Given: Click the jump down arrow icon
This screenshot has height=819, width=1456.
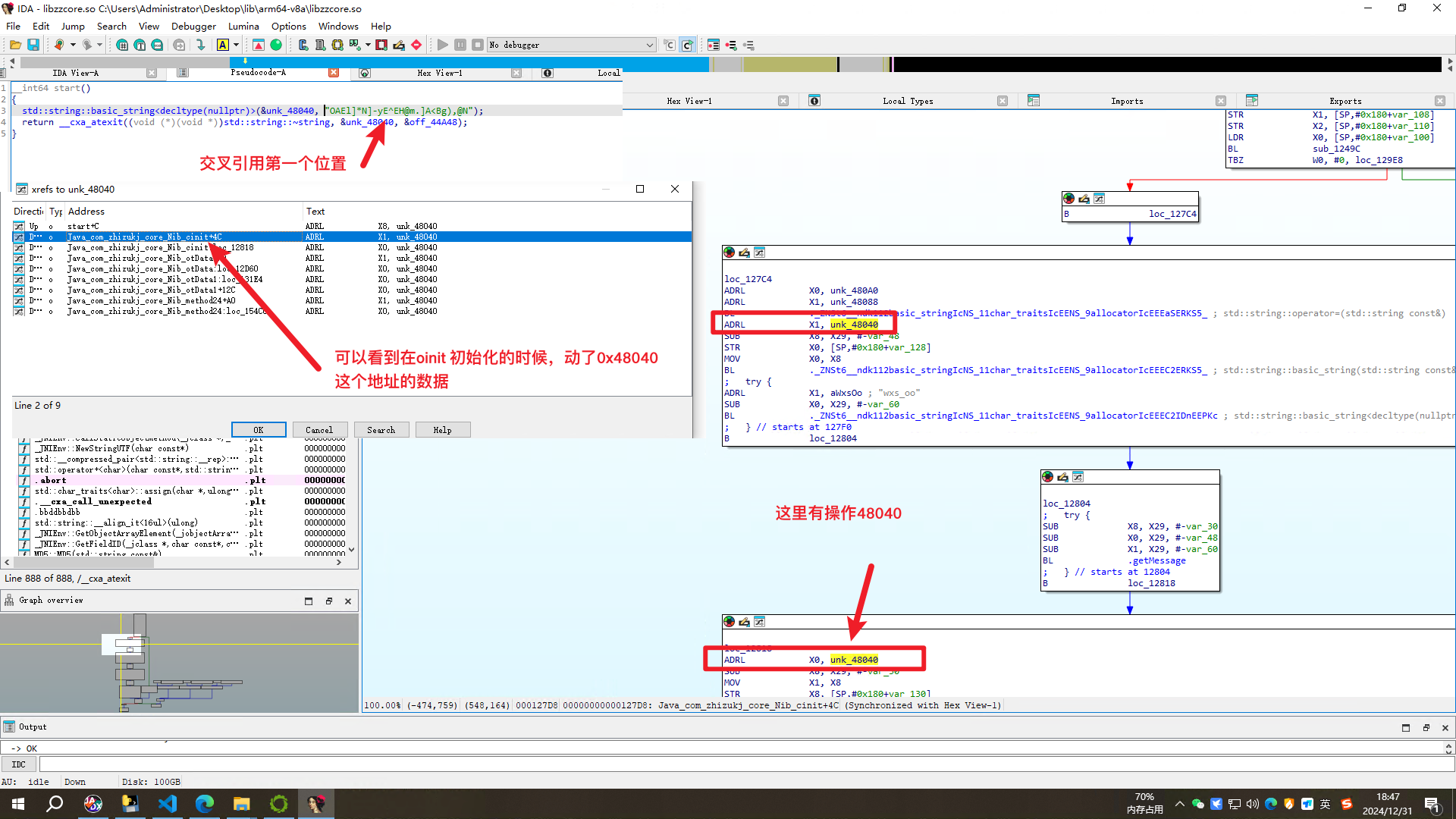Looking at the screenshot, I should tap(200, 45).
